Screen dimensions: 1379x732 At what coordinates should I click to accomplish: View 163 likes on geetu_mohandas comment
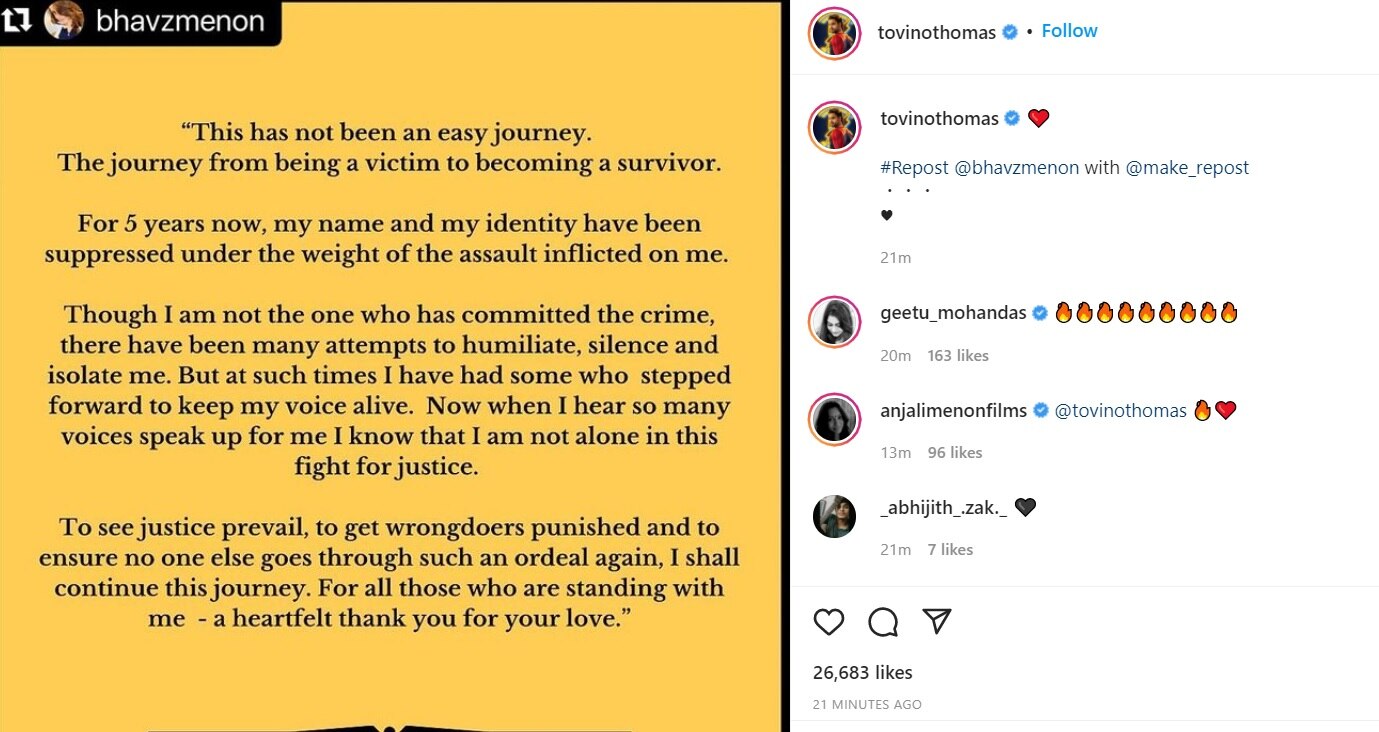(x=957, y=355)
